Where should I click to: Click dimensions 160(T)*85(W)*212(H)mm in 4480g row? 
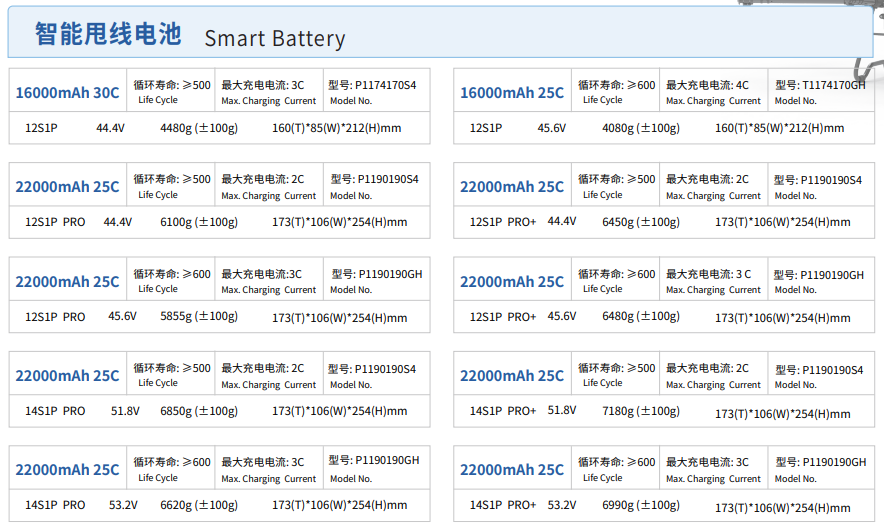[337, 128]
